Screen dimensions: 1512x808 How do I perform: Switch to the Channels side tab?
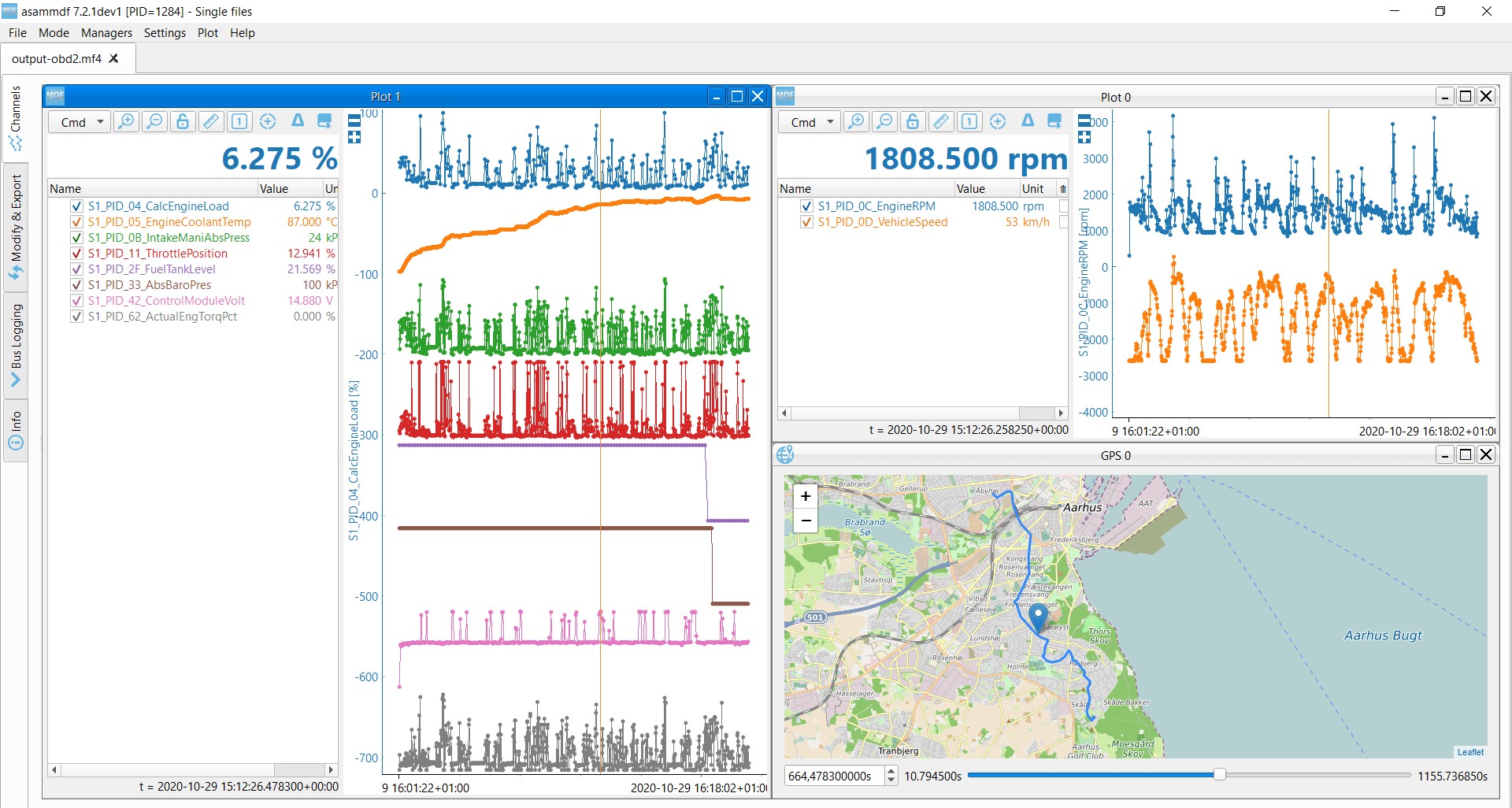(x=15, y=119)
